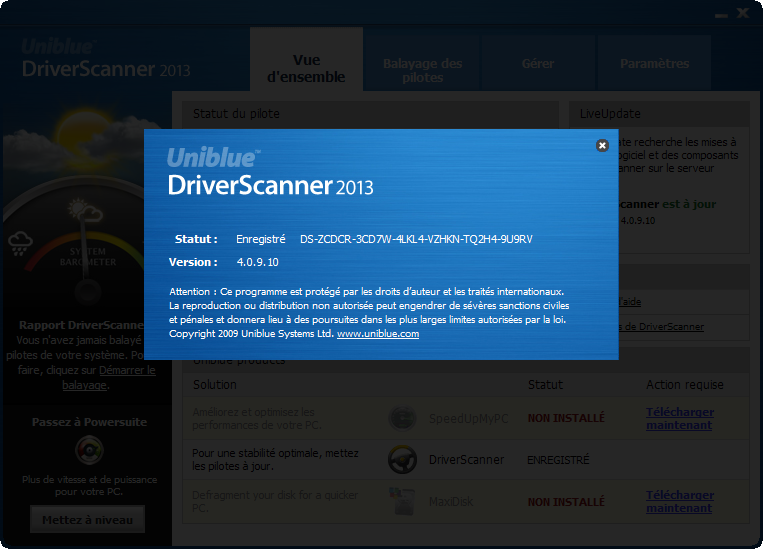The height and width of the screenshot is (549, 763).
Task: Click the Uniblue DriverScanner 2013 dialog logo
Action: click(x=270, y=171)
